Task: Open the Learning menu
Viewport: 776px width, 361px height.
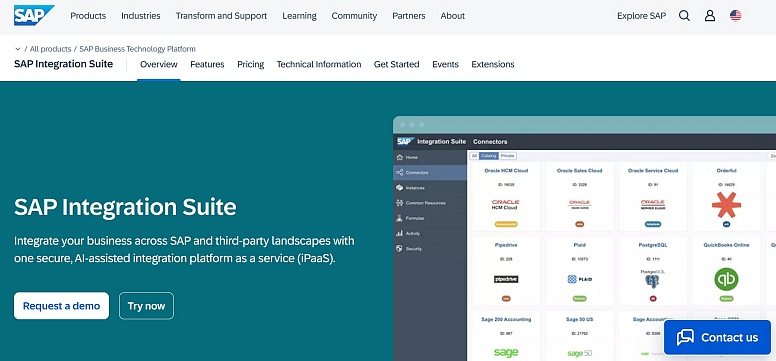Action: tap(299, 16)
